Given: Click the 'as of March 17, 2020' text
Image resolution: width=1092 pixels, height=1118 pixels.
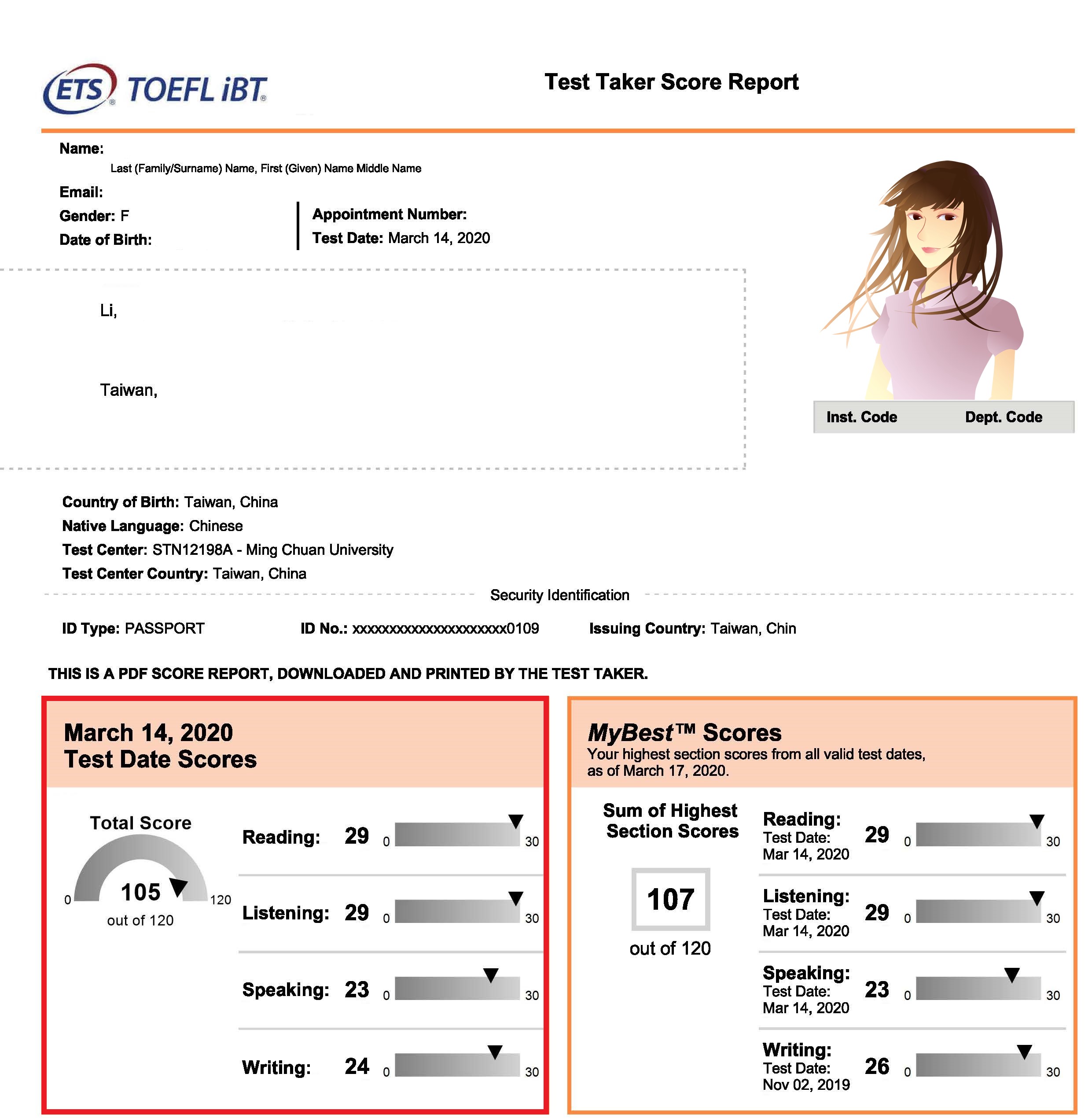Looking at the screenshot, I should coord(658,771).
